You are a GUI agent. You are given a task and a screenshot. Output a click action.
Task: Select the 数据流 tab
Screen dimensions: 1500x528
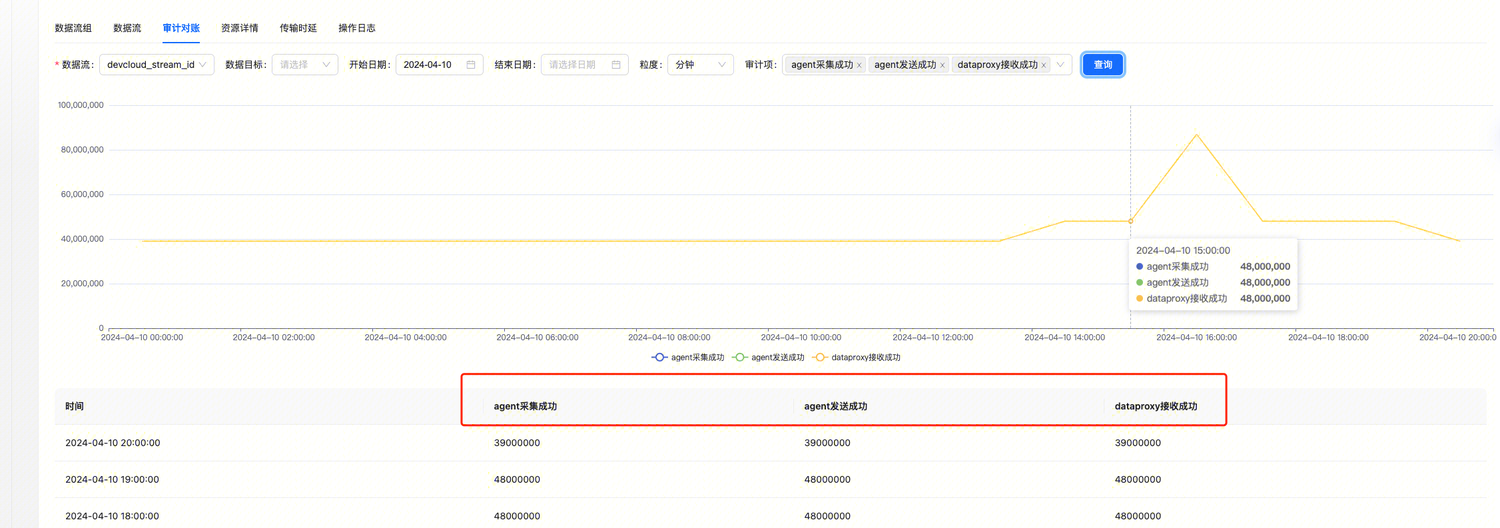tap(127, 28)
